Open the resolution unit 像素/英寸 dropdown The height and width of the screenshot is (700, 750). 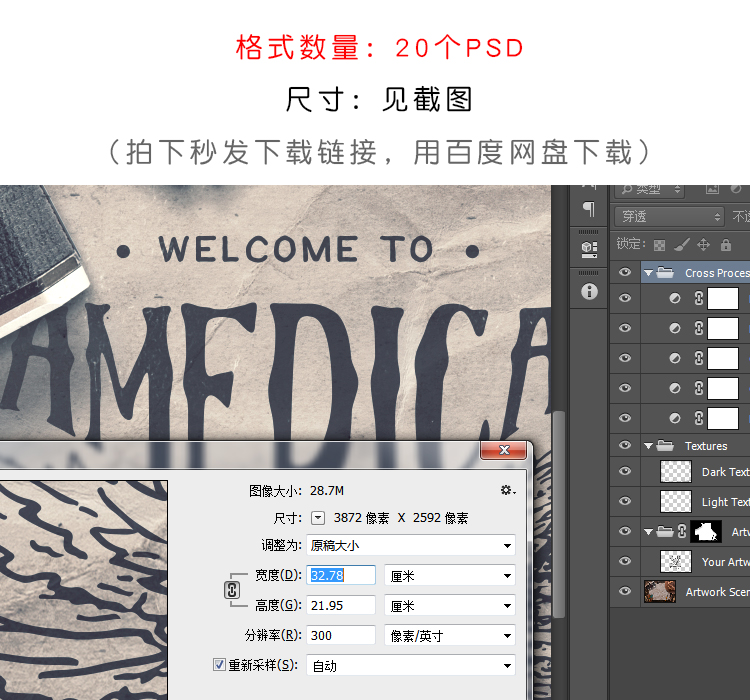click(449, 635)
